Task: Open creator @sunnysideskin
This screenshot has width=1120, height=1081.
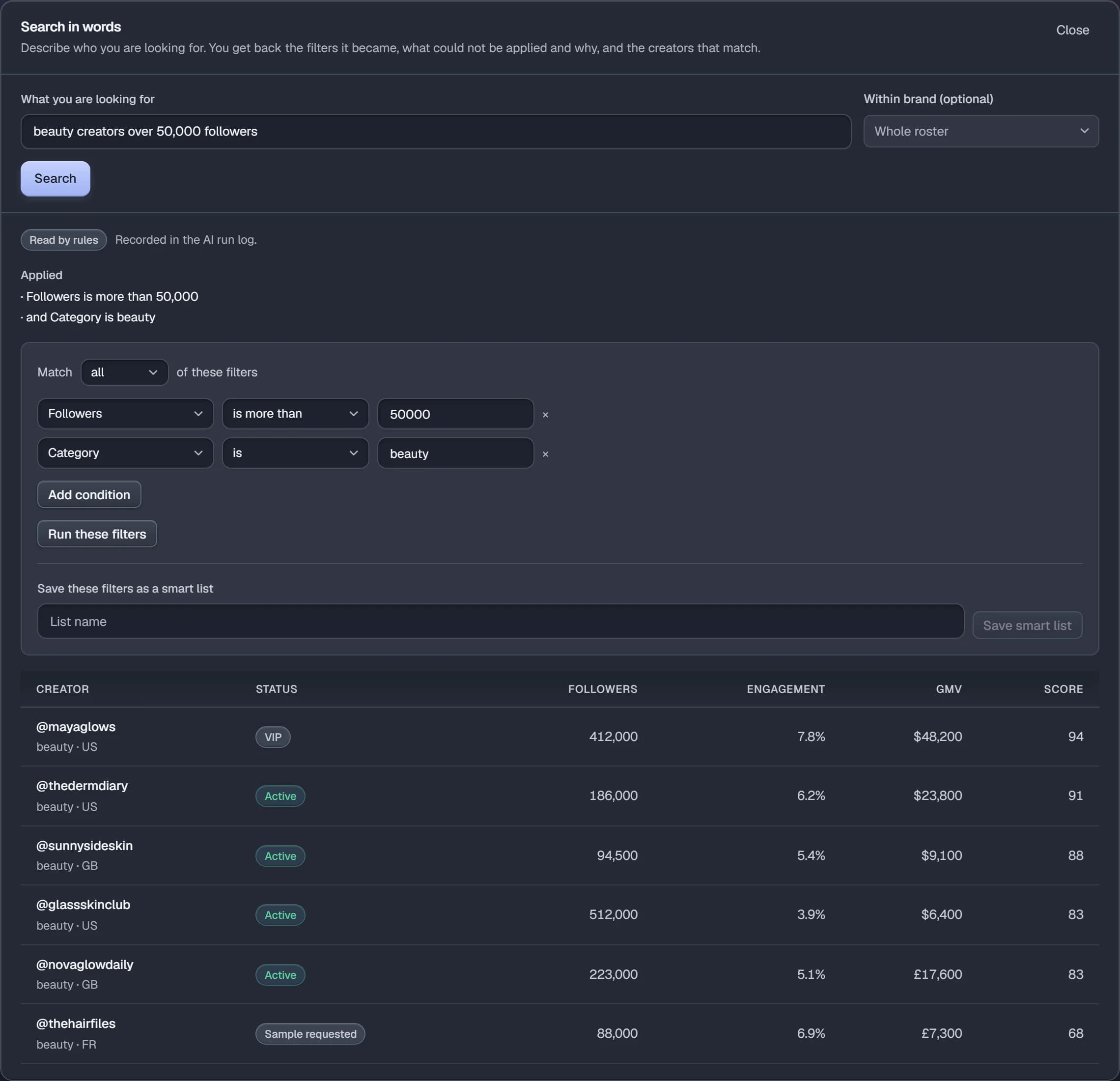Action: (84, 846)
